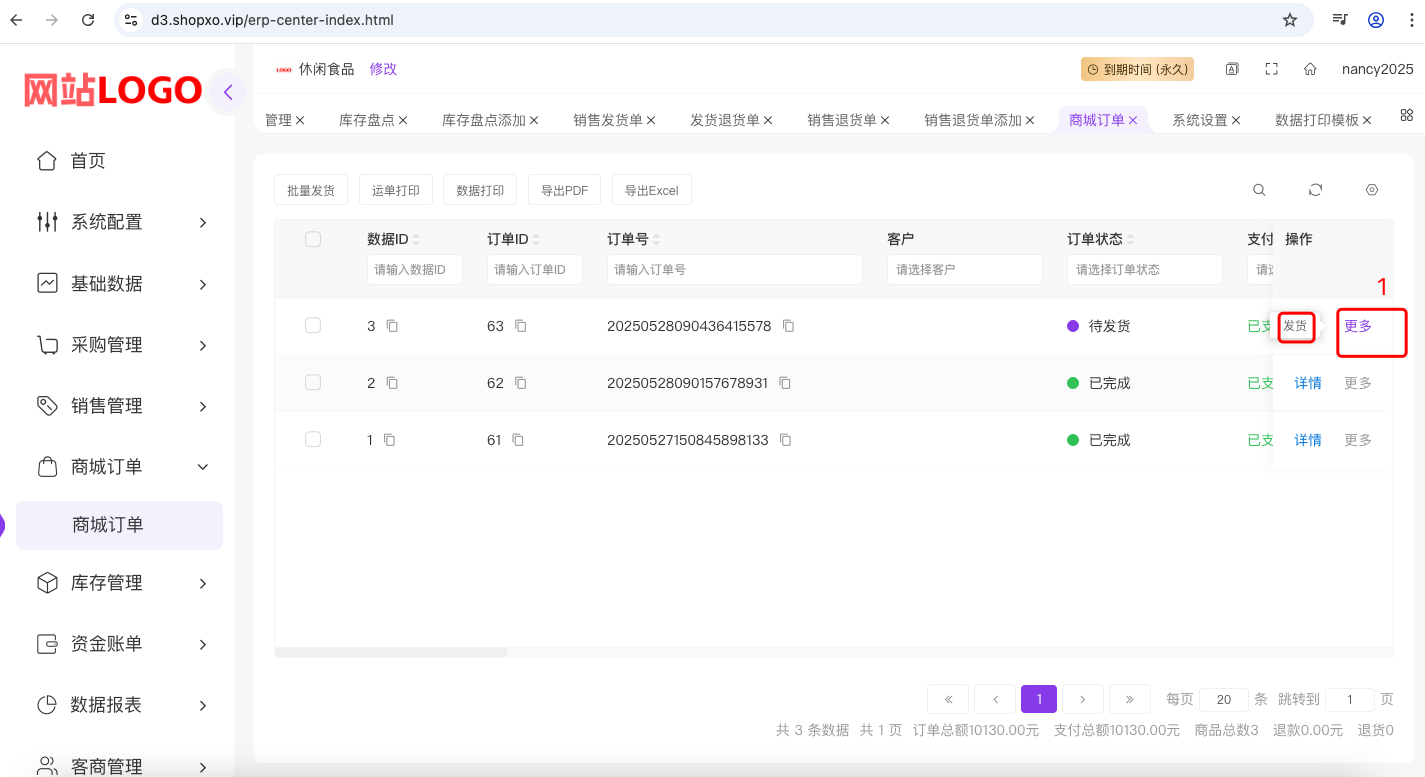The height and width of the screenshot is (777, 1425).
Task: Sort by 订单状态 using its sort arrows
Action: [x=1131, y=240]
